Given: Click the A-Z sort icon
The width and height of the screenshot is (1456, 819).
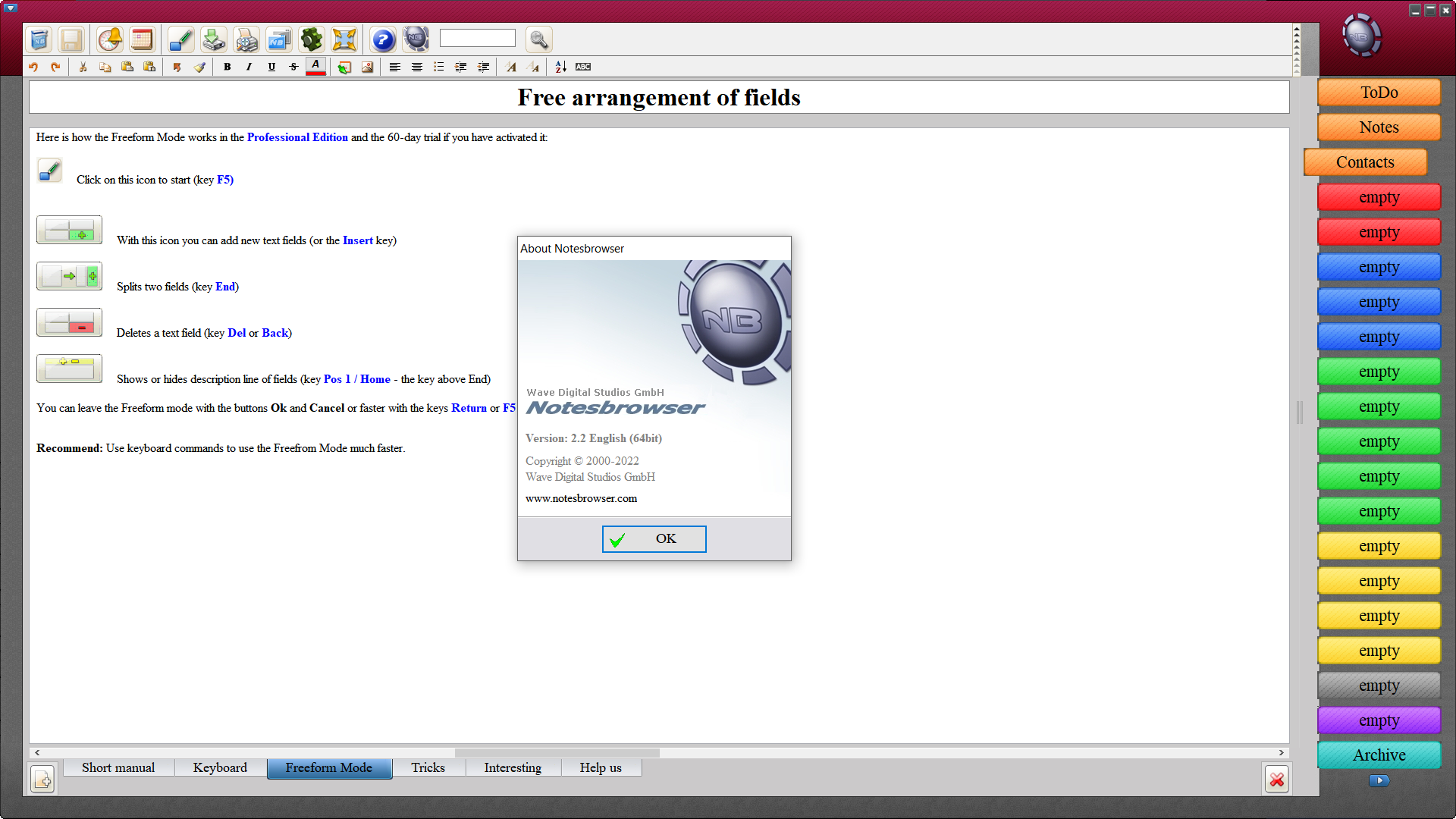Looking at the screenshot, I should coord(560,67).
